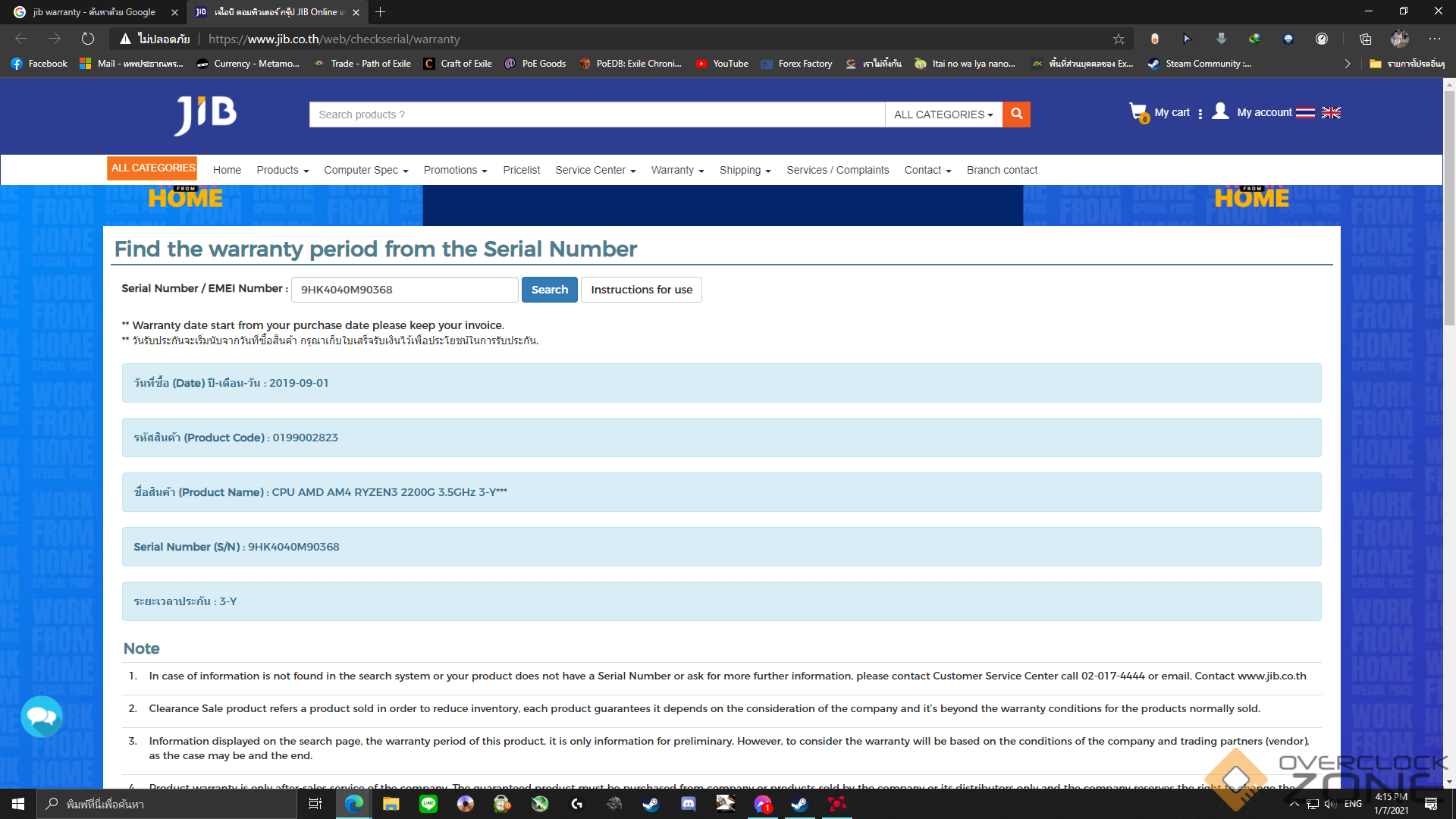
Task: Click the orange search magnifier icon
Action: coord(1016,115)
